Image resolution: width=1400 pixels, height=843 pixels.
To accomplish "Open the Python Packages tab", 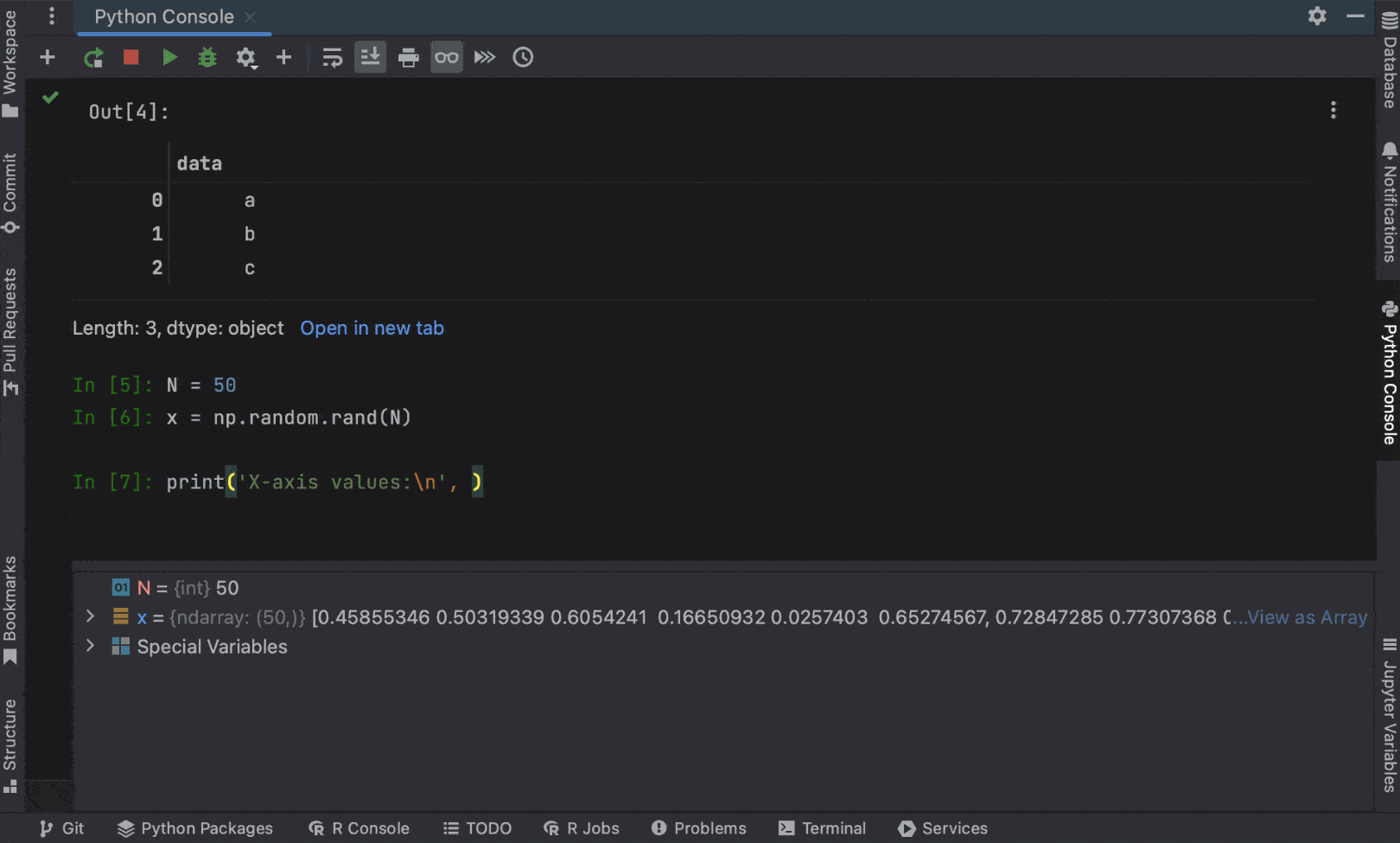I will pos(195,828).
